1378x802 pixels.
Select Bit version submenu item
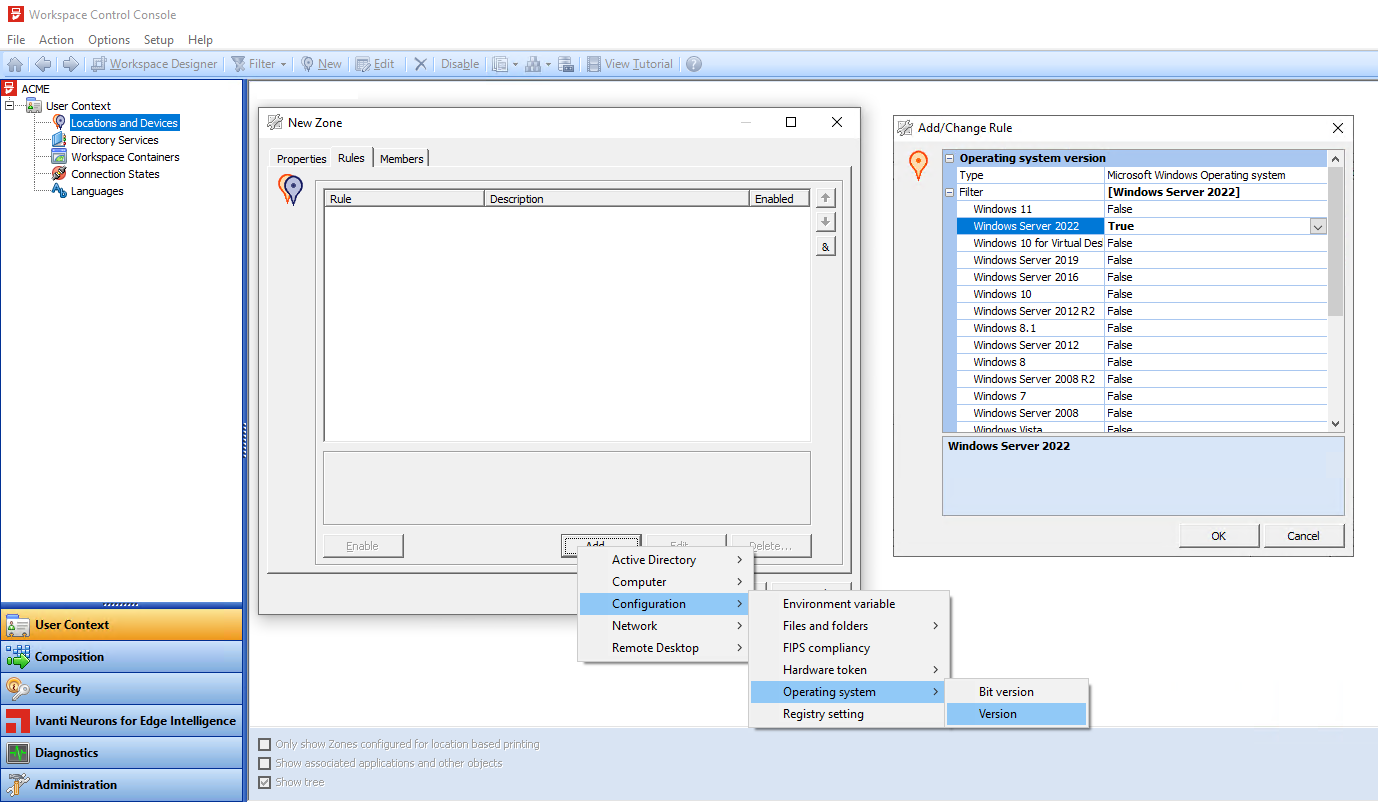(1017, 692)
